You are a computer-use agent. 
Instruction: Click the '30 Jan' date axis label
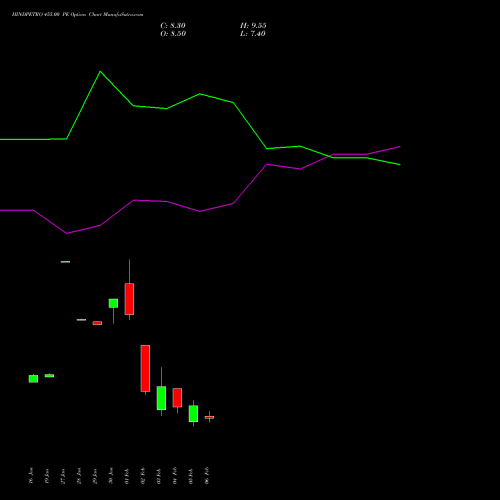coord(111,476)
